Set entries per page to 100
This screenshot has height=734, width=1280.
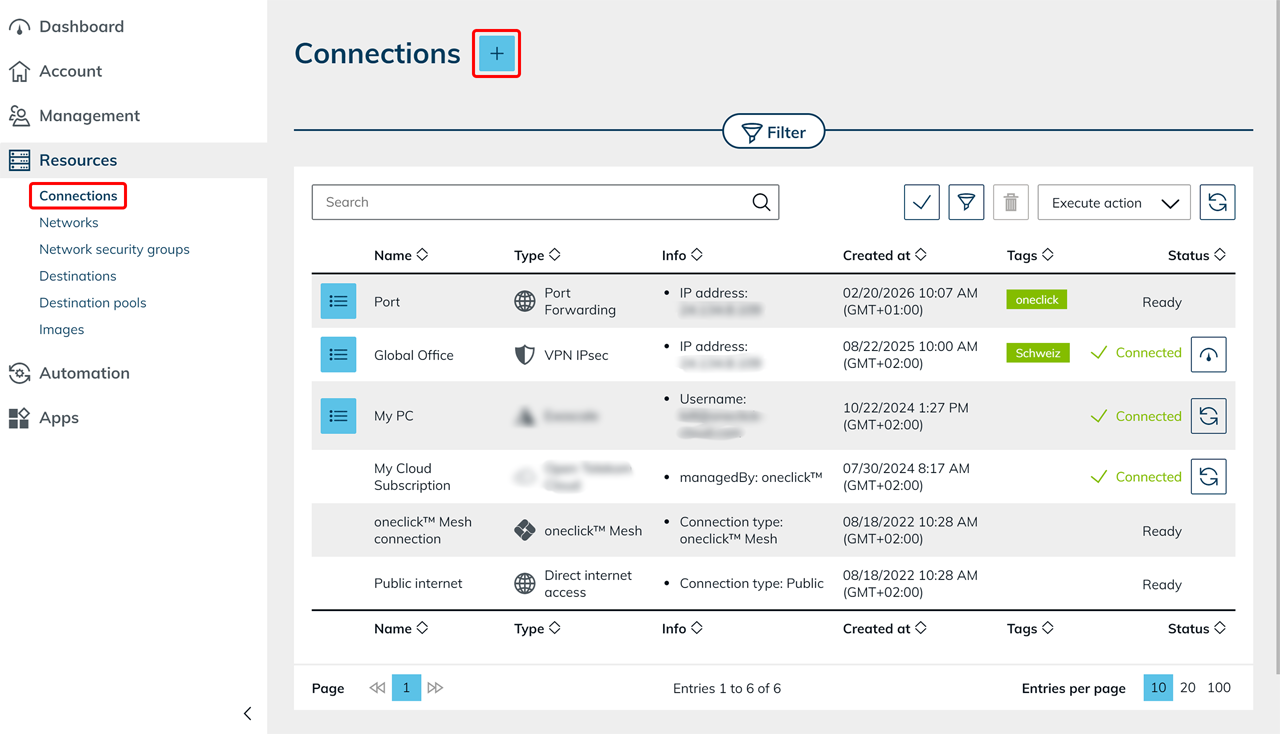(1219, 687)
